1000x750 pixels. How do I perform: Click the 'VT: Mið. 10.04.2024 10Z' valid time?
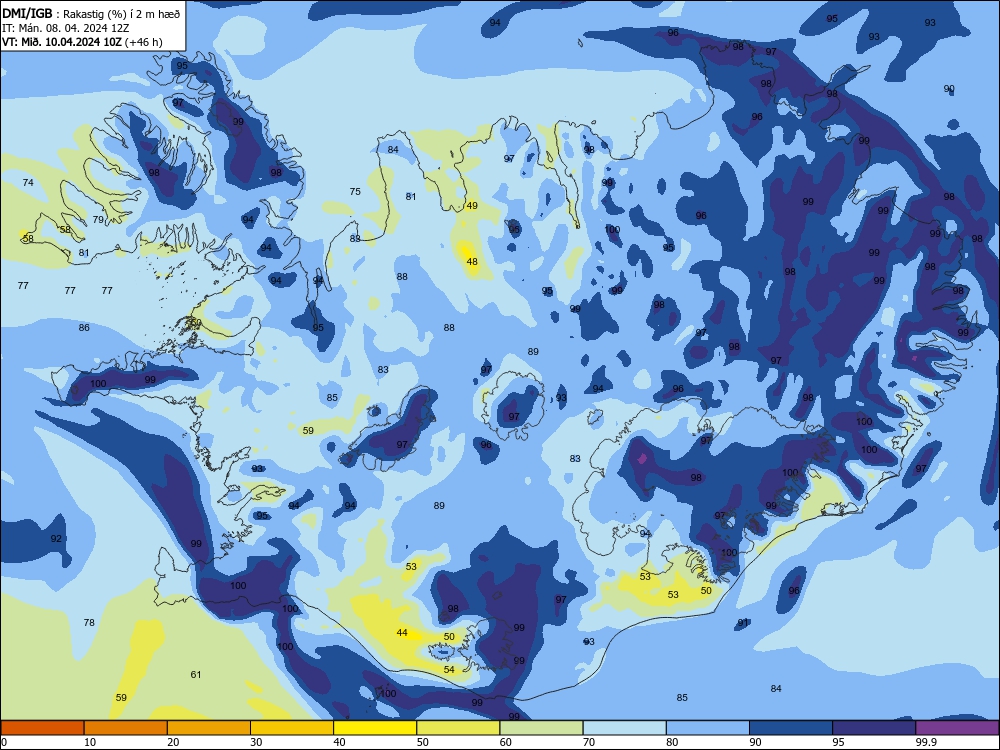62,42
